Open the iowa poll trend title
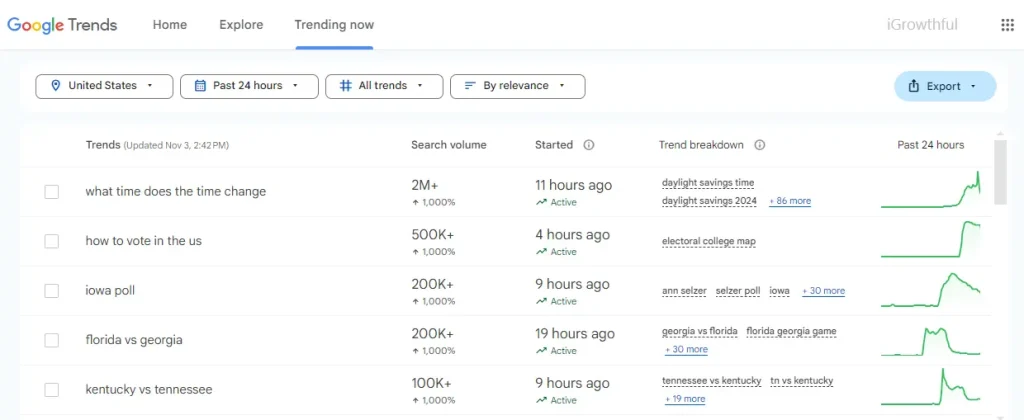The height and width of the screenshot is (420, 1024). (x=110, y=291)
